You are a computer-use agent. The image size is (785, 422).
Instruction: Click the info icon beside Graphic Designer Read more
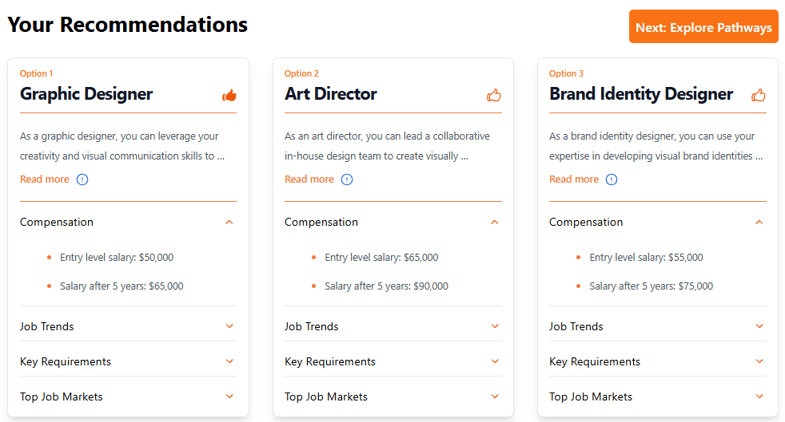tap(82, 180)
